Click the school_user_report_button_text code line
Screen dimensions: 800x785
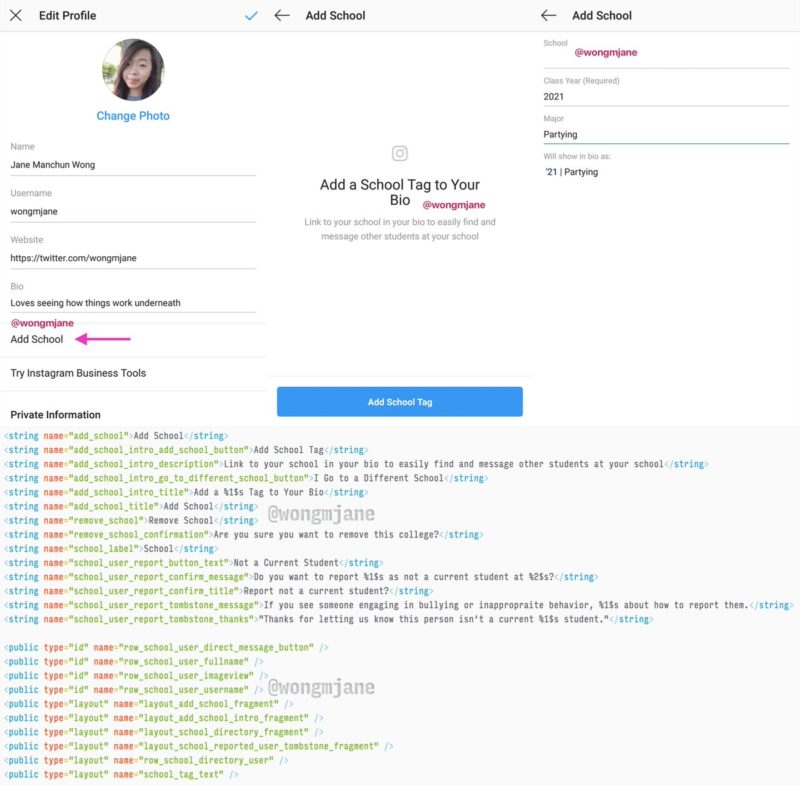coord(193,563)
